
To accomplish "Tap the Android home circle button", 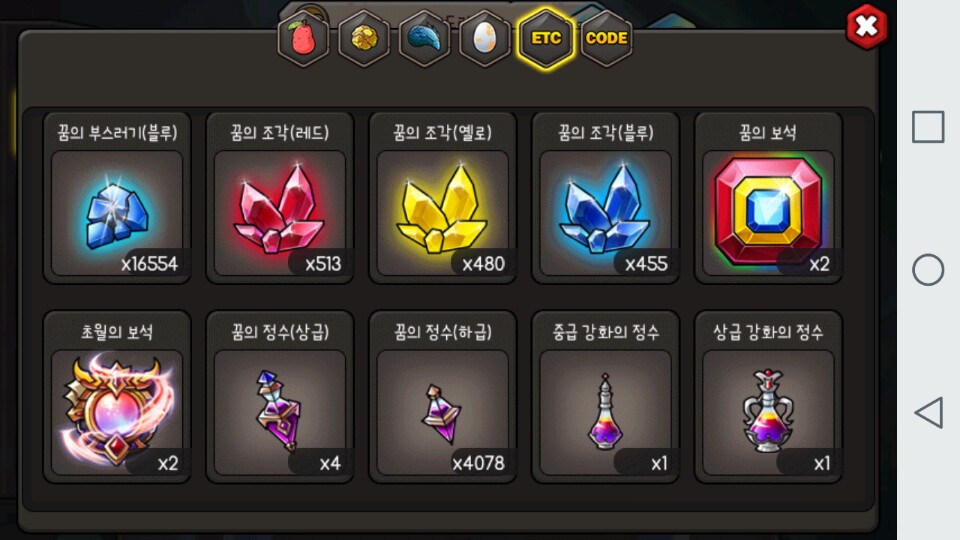I will (928, 269).
